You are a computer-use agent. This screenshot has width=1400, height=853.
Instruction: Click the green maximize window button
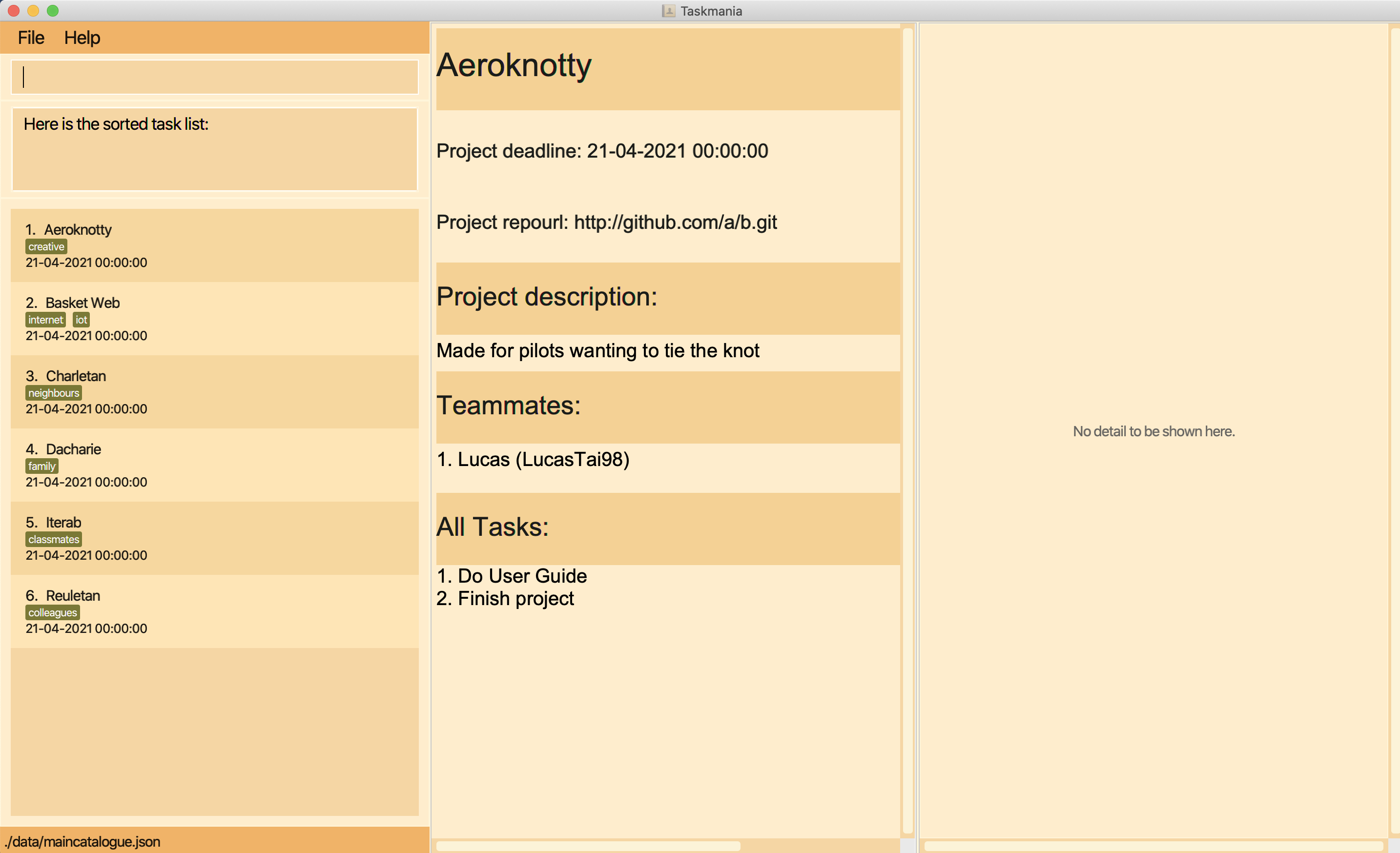(52, 11)
